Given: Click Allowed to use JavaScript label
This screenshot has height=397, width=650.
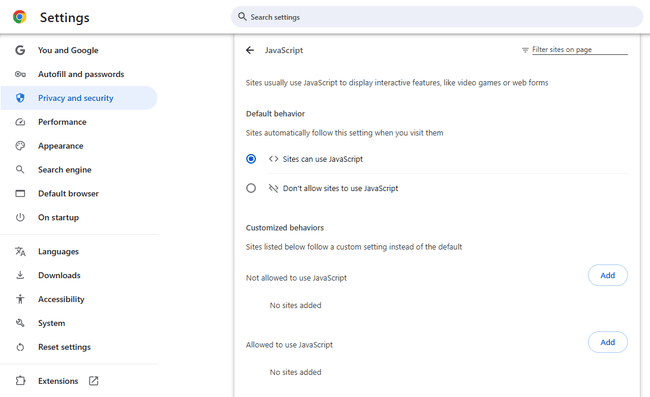Looking at the screenshot, I should 289,344.
